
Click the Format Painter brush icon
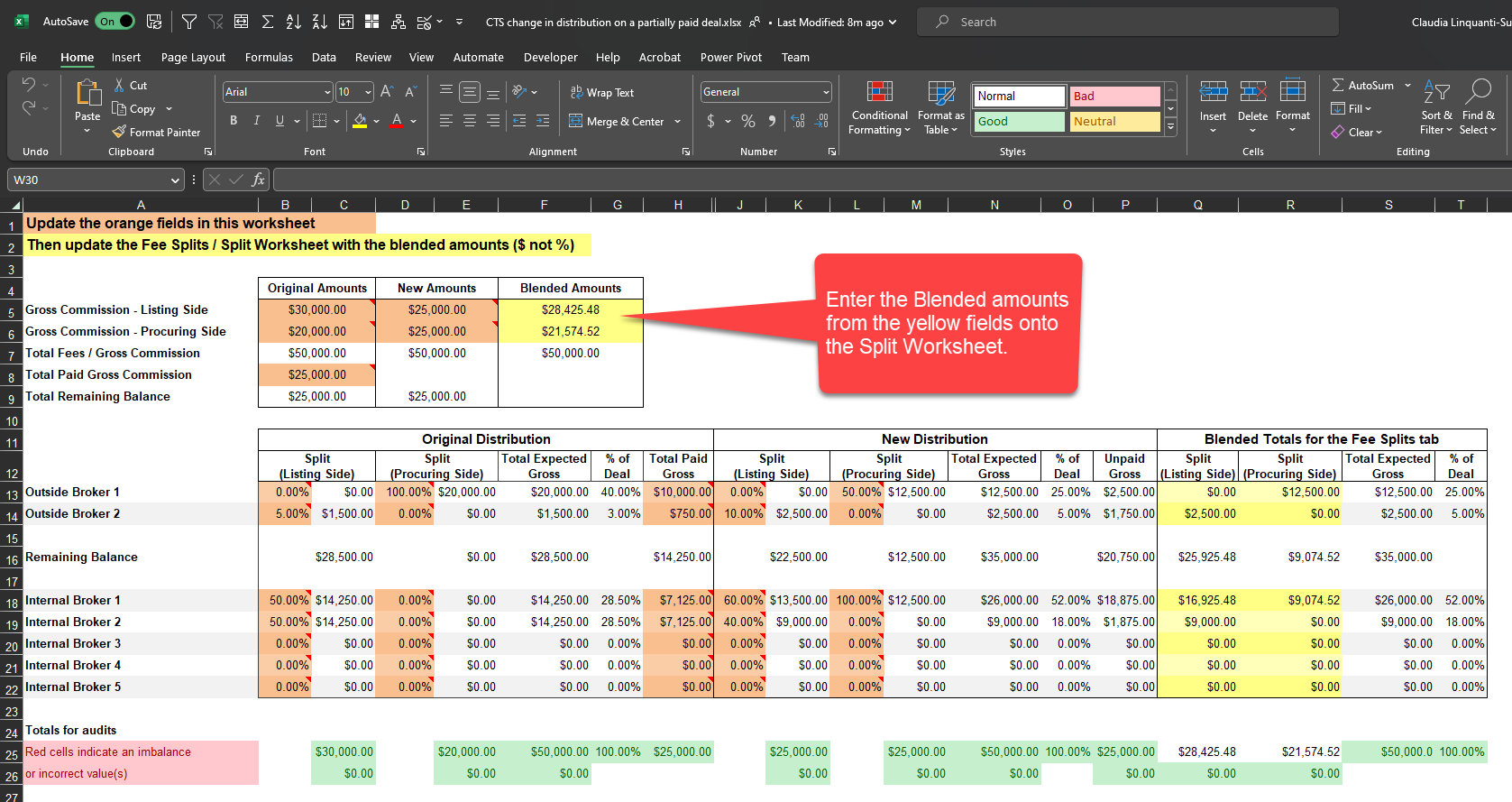coord(119,132)
